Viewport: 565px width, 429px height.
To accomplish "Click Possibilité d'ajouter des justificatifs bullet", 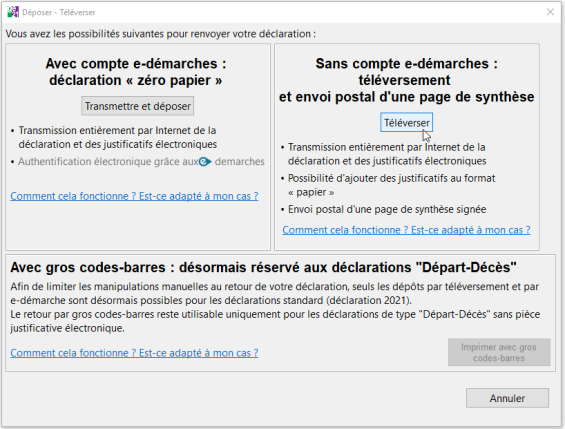I will [x=392, y=185].
